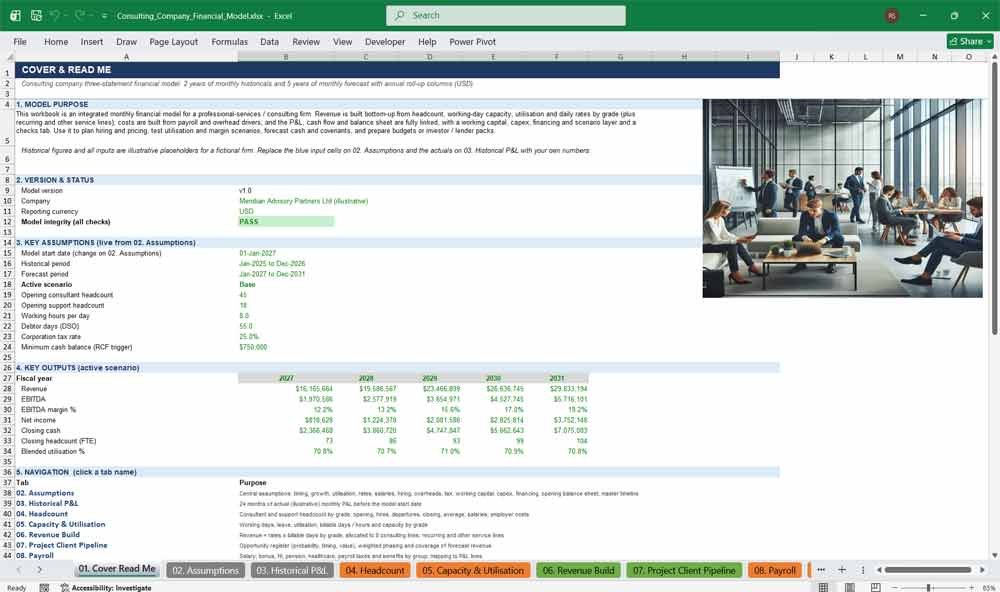This screenshot has height=592, width=1000.
Task: Select the $750,000 minimum cash balance cell
Action: coord(253,347)
